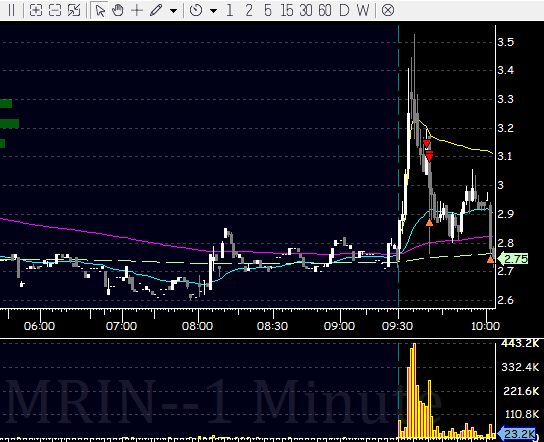Switch to the 60-minute interval

325,10
